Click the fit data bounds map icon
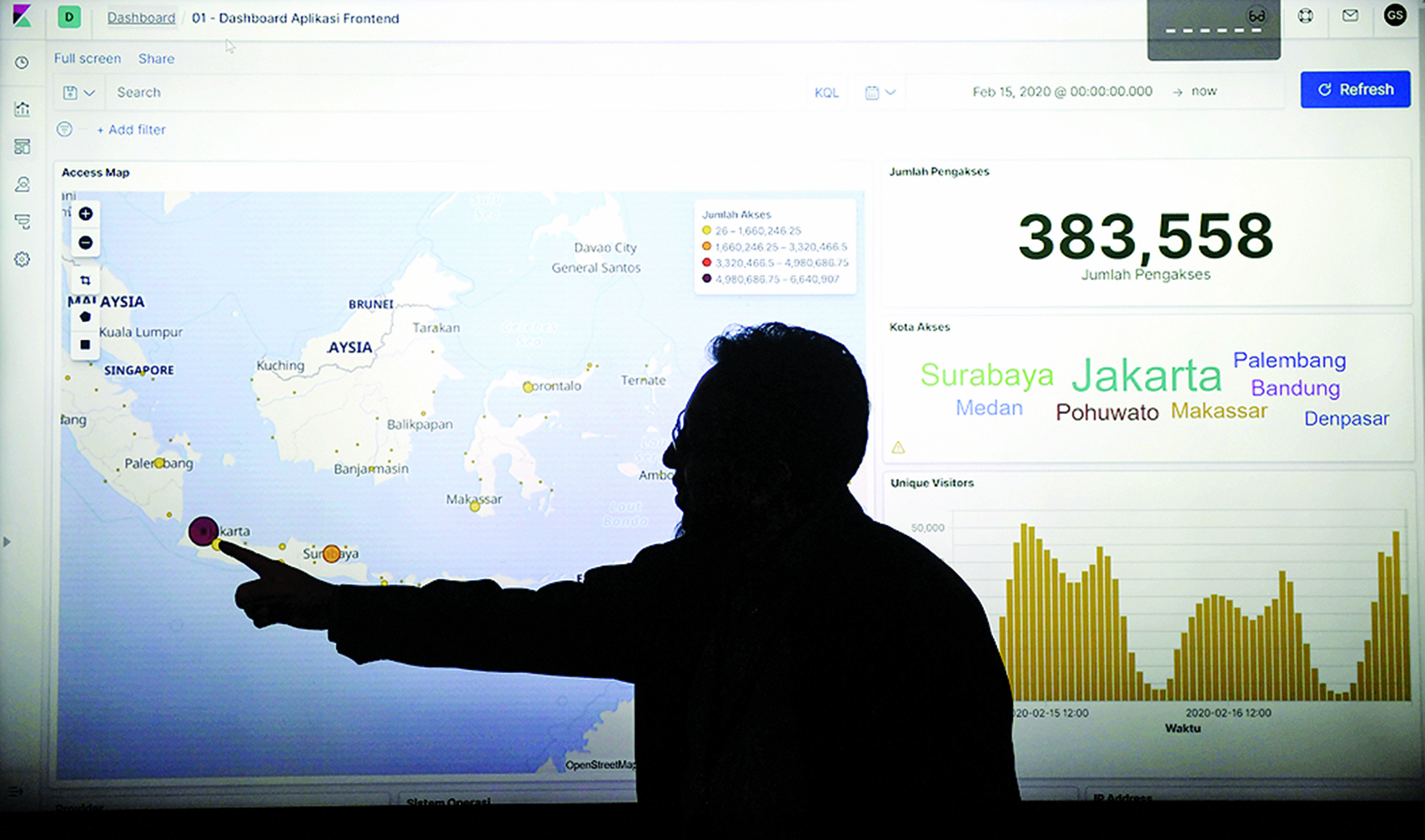 [x=85, y=281]
